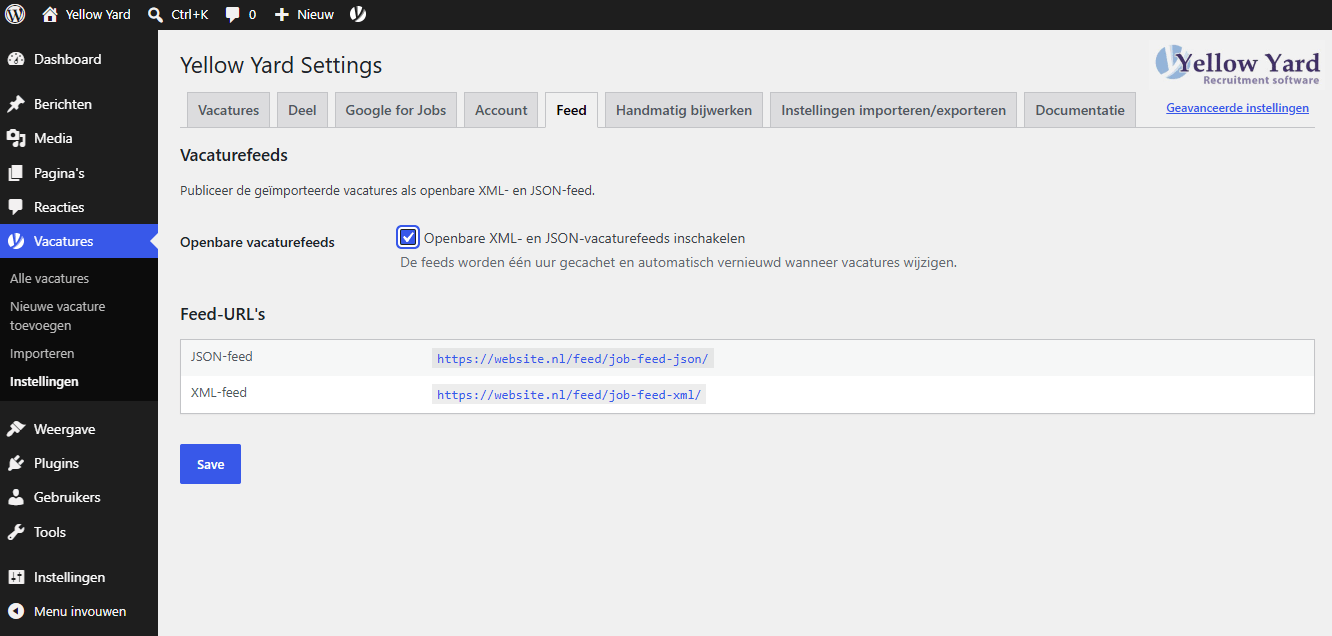Viewport: 1332px width, 636px height.
Task: Click the Gebruikers person icon
Action: pyautogui.click(x=16, y=497)
